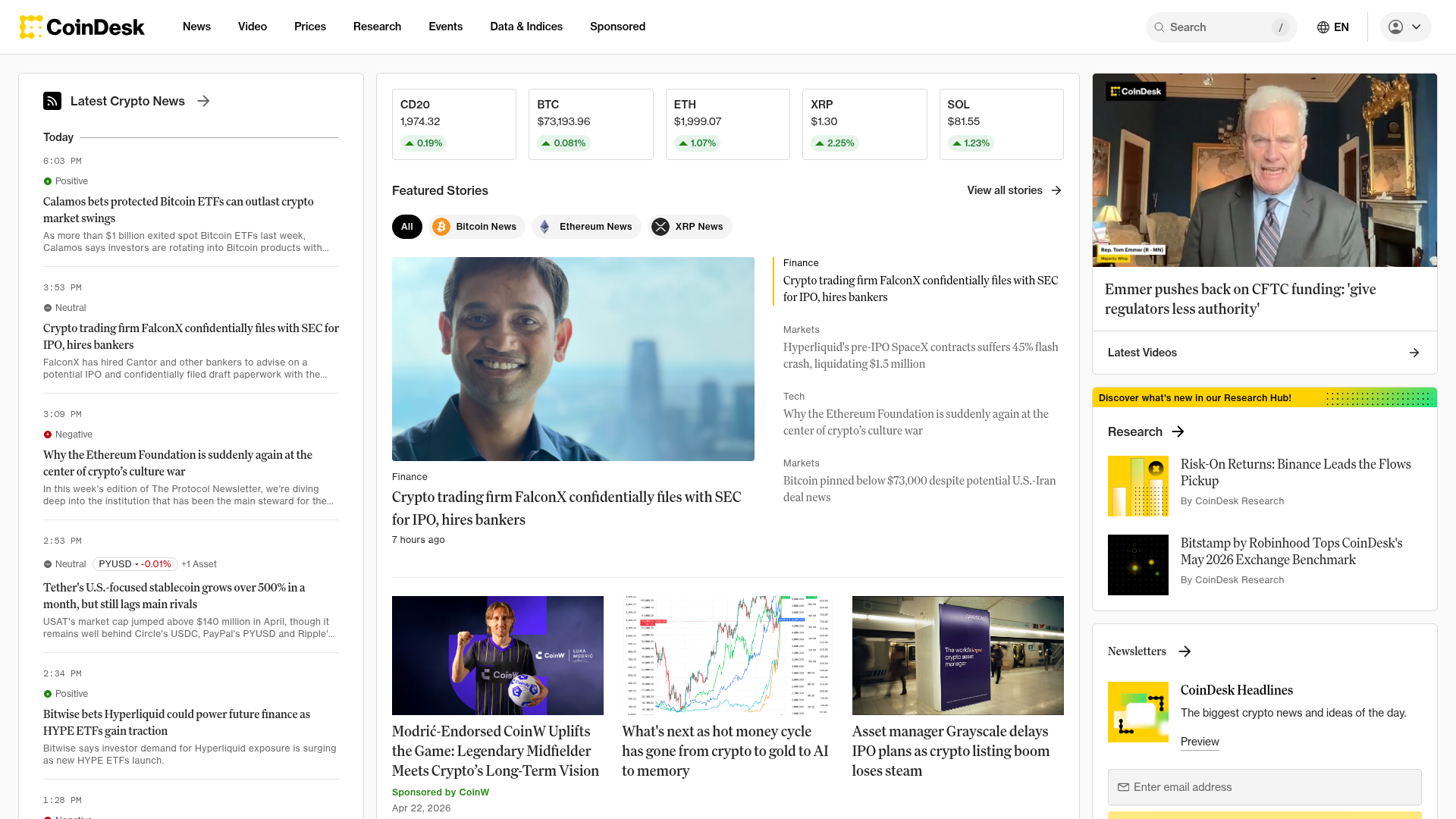The height and width of the screenshot is (819, 1456).
Task: Click Preview under CoinDesk Headlines
Action: [x=1200, y=742]
